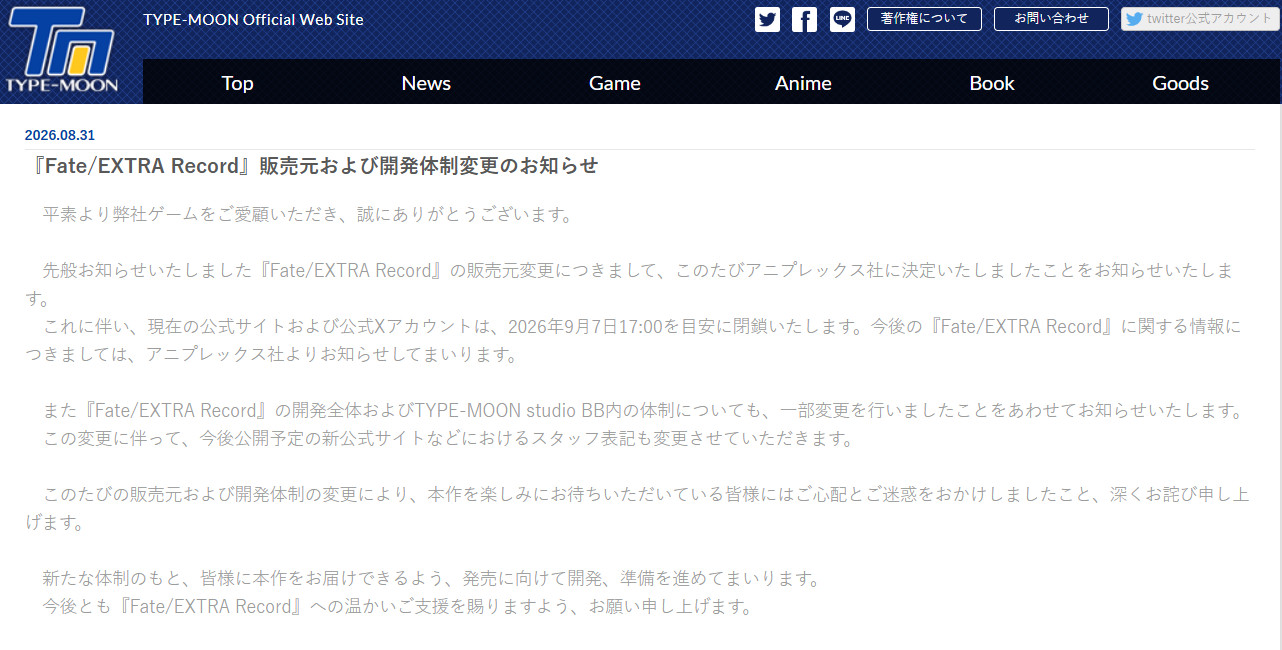Open the Goods menu item
This screenshot has height=650, width=1282.
click(1180, 83)
